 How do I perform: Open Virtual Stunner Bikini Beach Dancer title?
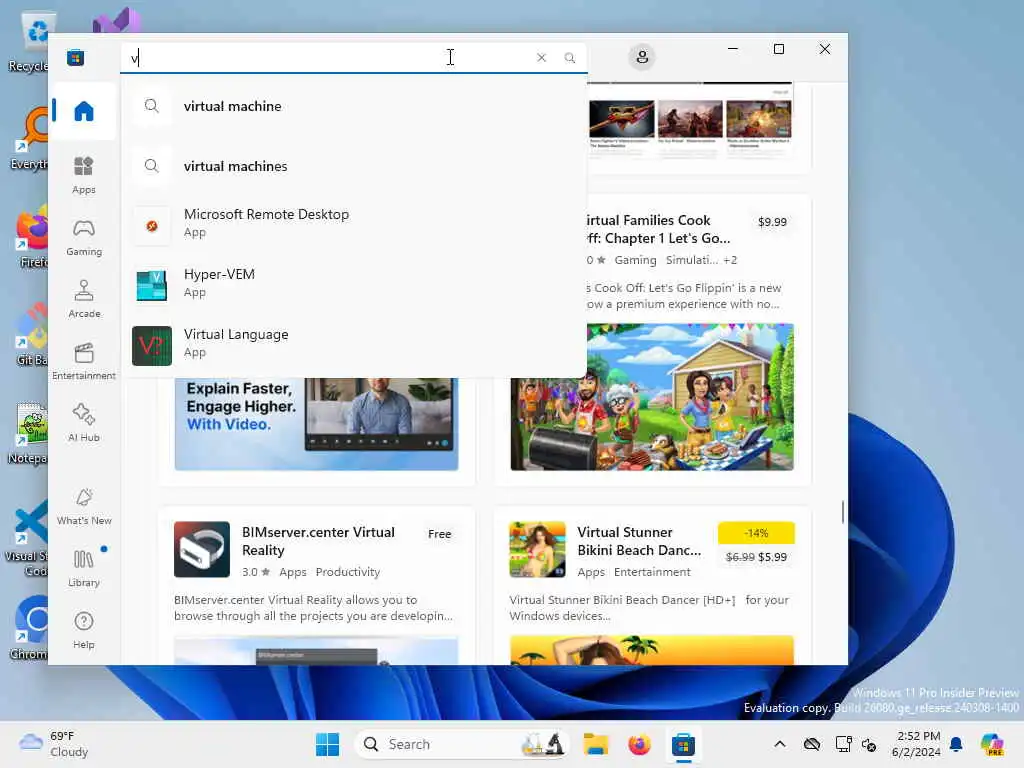tap(639, 541)
